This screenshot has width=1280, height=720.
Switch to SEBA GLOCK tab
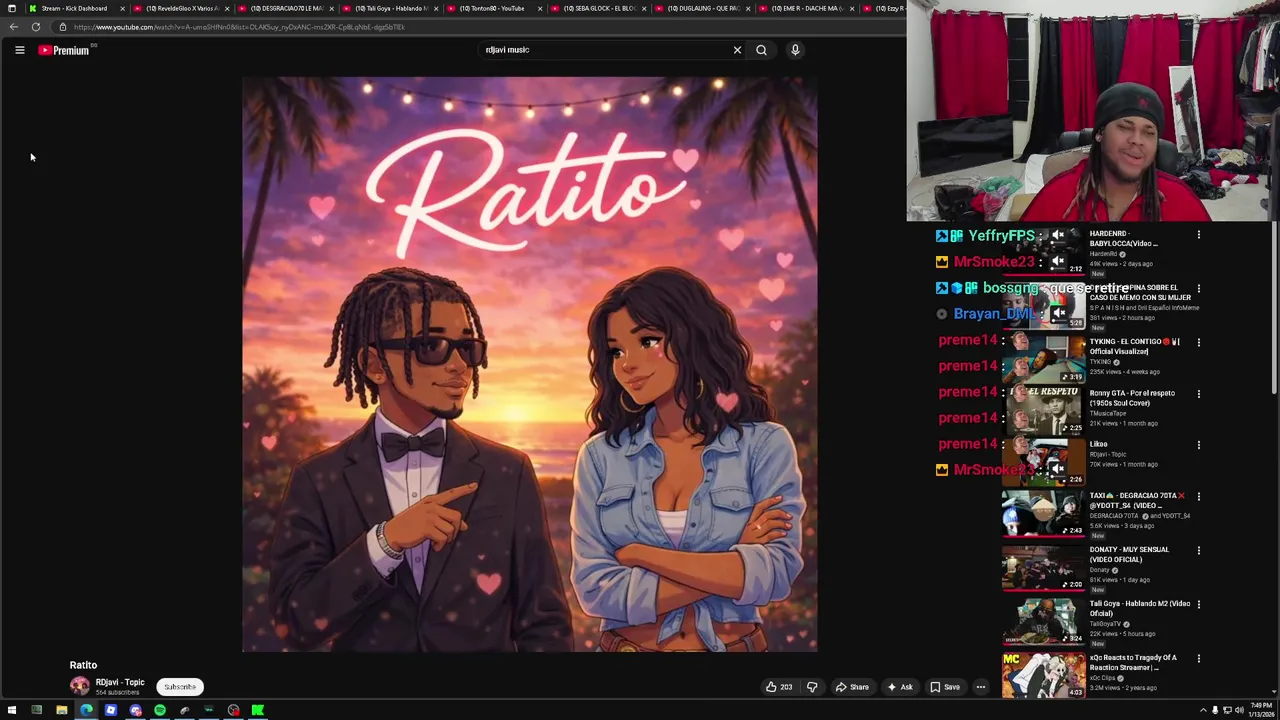(x=600, y=8)
